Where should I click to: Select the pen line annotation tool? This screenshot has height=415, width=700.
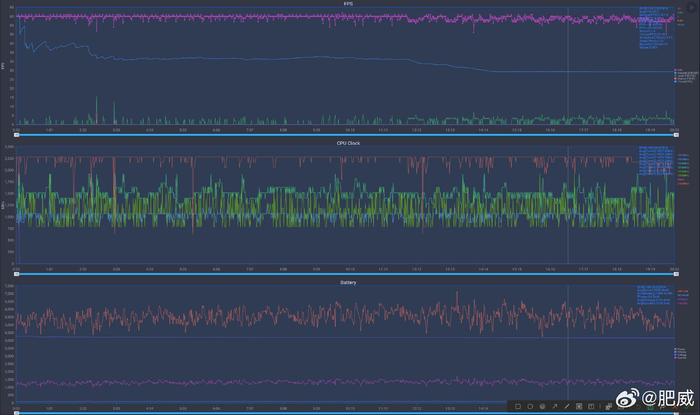click(567, 407)
